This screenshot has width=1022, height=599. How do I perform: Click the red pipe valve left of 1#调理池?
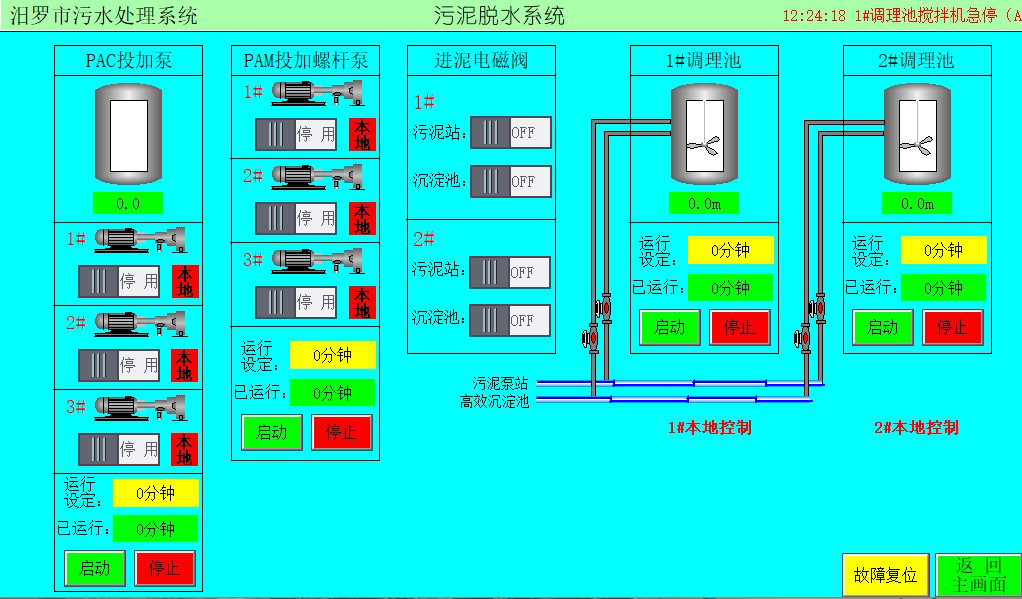590,338
